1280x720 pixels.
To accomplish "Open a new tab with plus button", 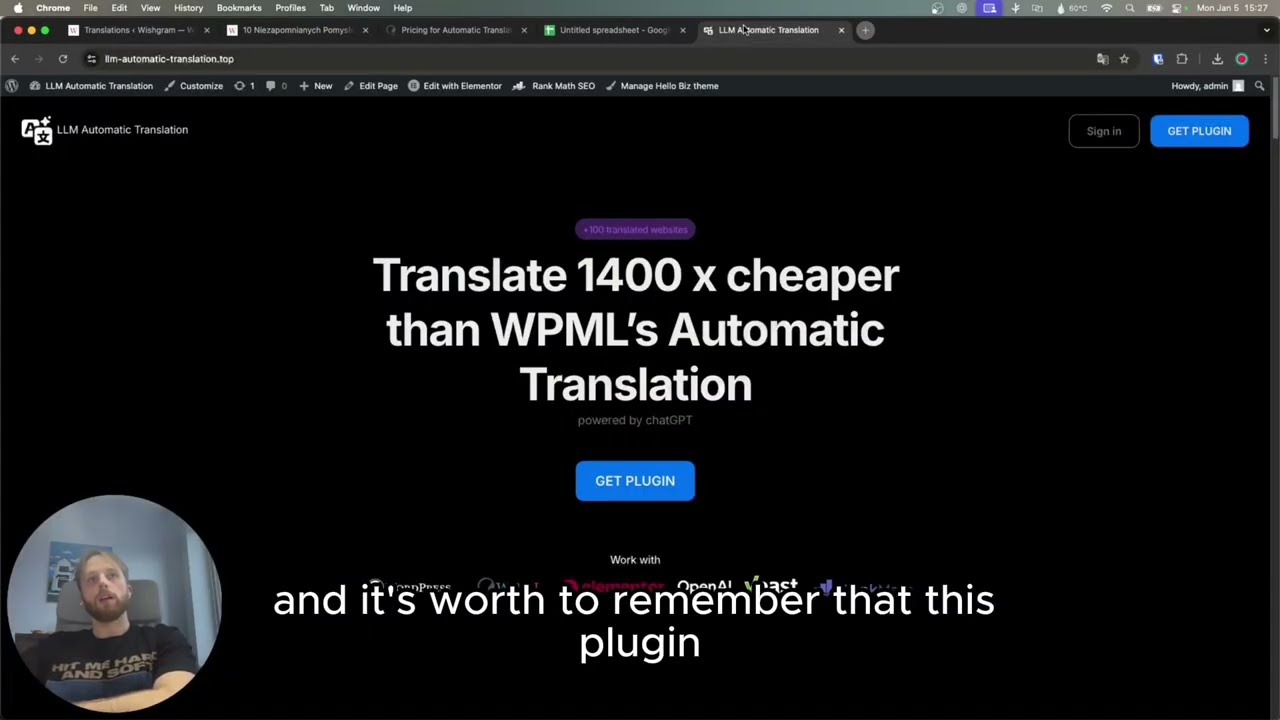I will [x=866, y=30].
